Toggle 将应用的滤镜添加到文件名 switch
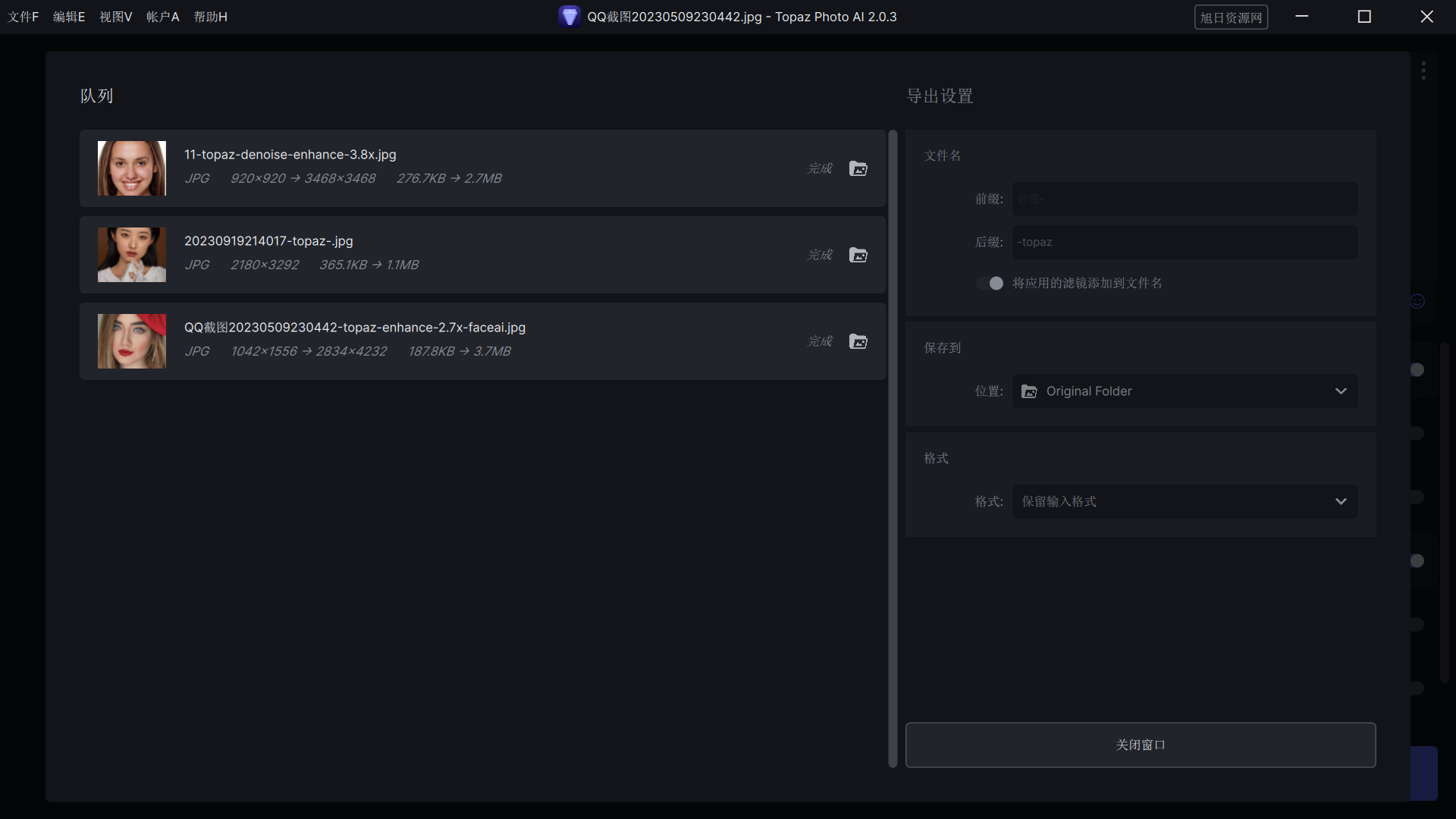The width and height of the screenshot is (1456, 819). [990, 283]
